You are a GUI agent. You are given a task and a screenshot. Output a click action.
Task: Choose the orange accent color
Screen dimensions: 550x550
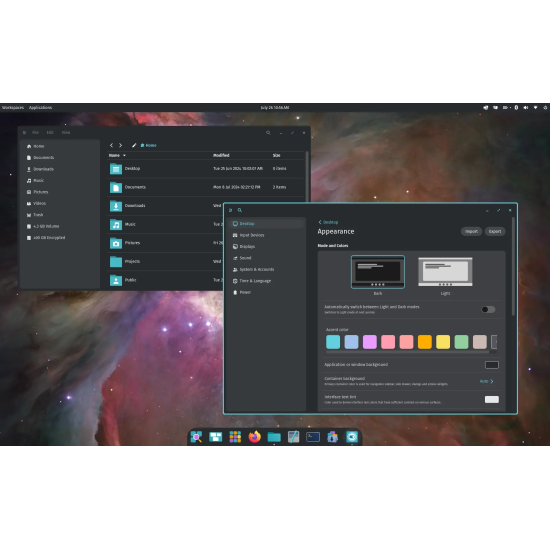click(x=425, y=342)
